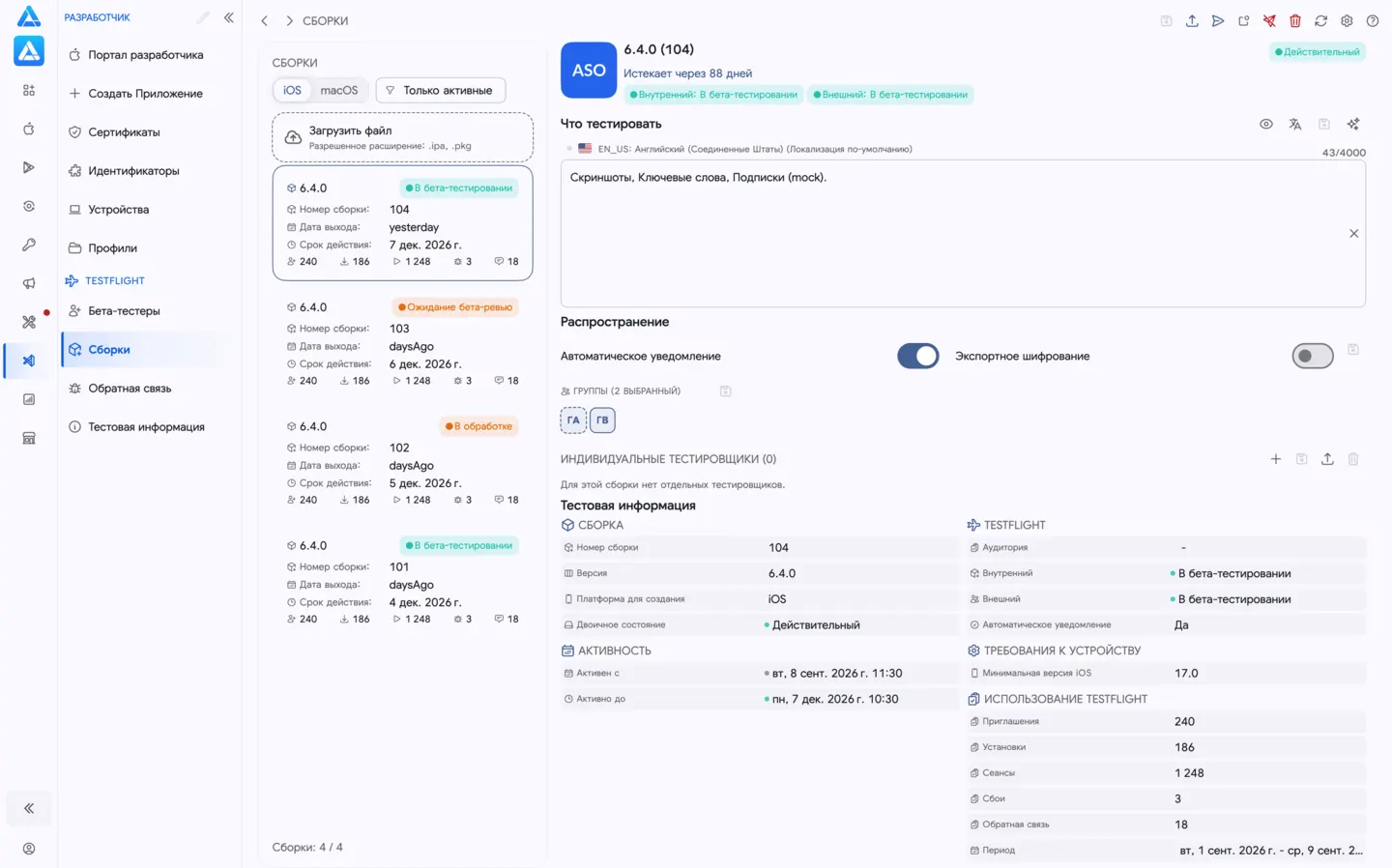The height and width of the screenshot is (868, 1392).
Task: Open help with the question mark icon
Action: [1373, 20]
